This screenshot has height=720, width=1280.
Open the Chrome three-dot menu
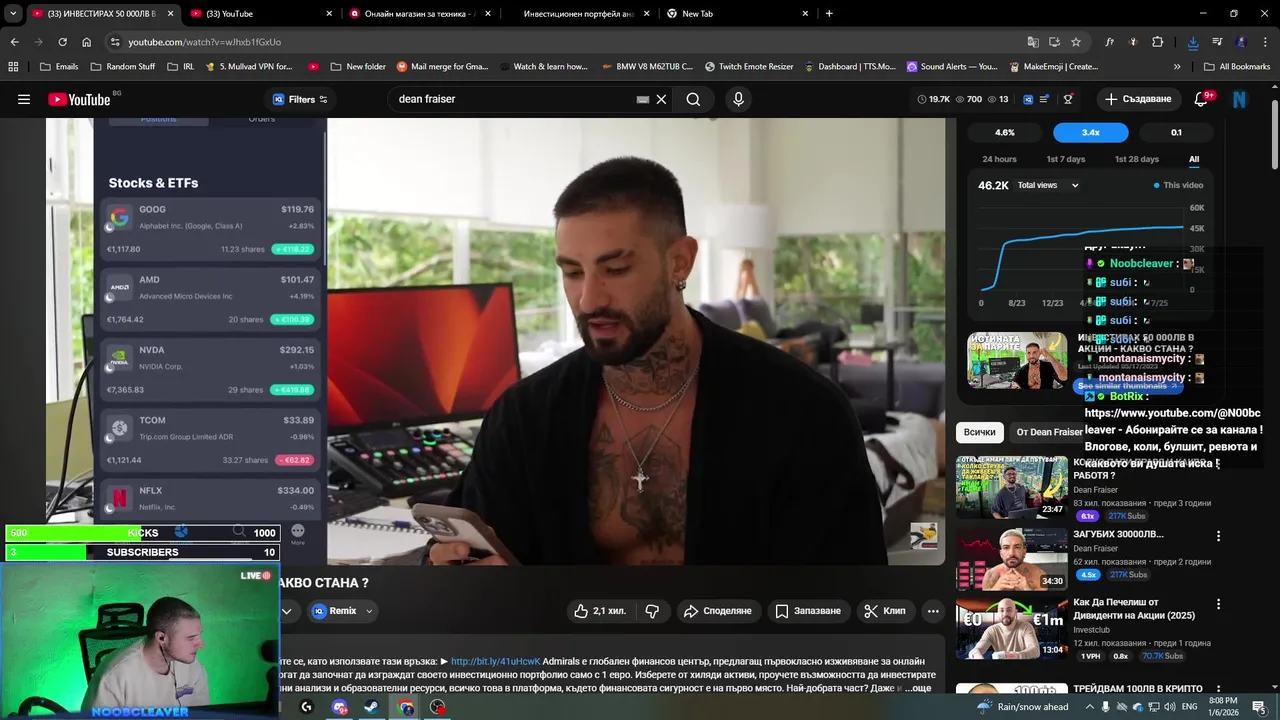point(1265,42)
